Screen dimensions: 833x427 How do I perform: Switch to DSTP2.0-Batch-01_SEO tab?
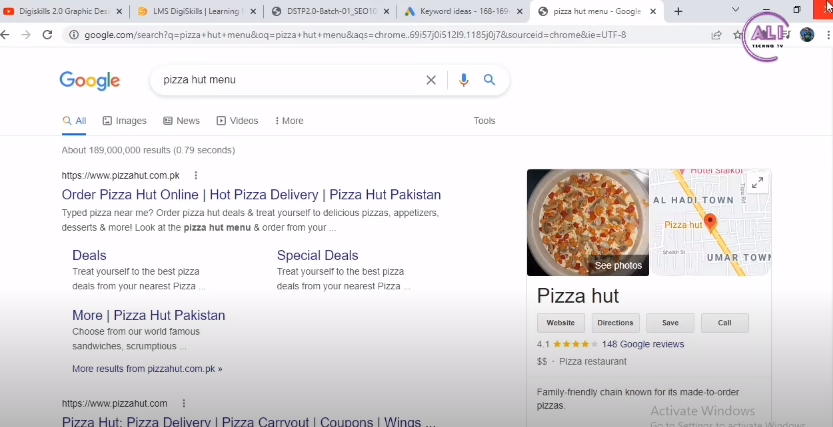click(332, 11)
